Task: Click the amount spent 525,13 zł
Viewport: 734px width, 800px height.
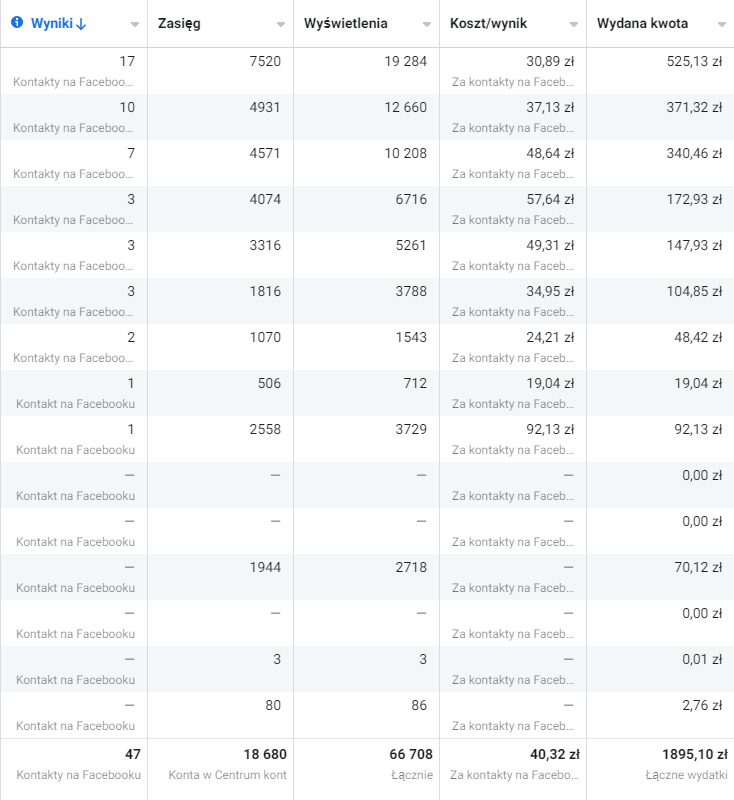Action: coord(694,61)
